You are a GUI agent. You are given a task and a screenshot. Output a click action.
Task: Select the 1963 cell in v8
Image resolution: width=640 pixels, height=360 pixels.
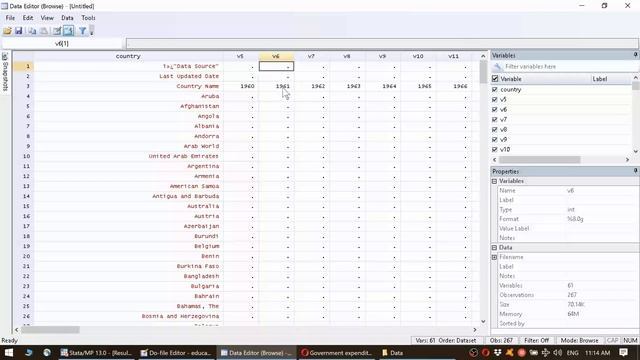[347, 86]
